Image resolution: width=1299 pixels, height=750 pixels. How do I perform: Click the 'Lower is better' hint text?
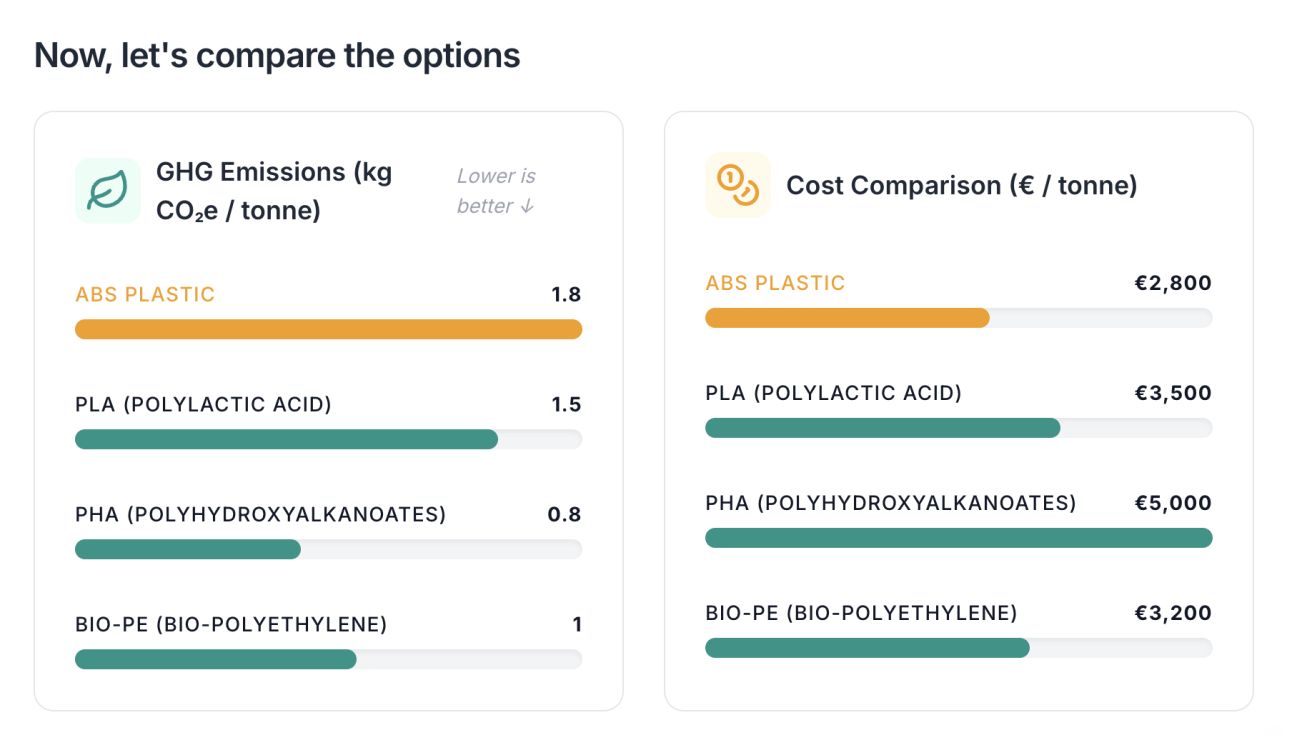click(496, 191)
